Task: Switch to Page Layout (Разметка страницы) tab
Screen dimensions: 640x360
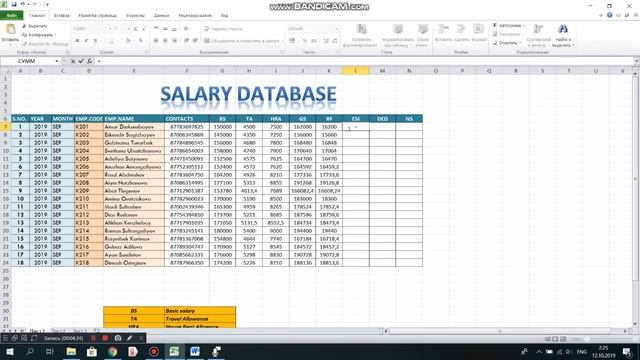Action: tap(98, 16)
